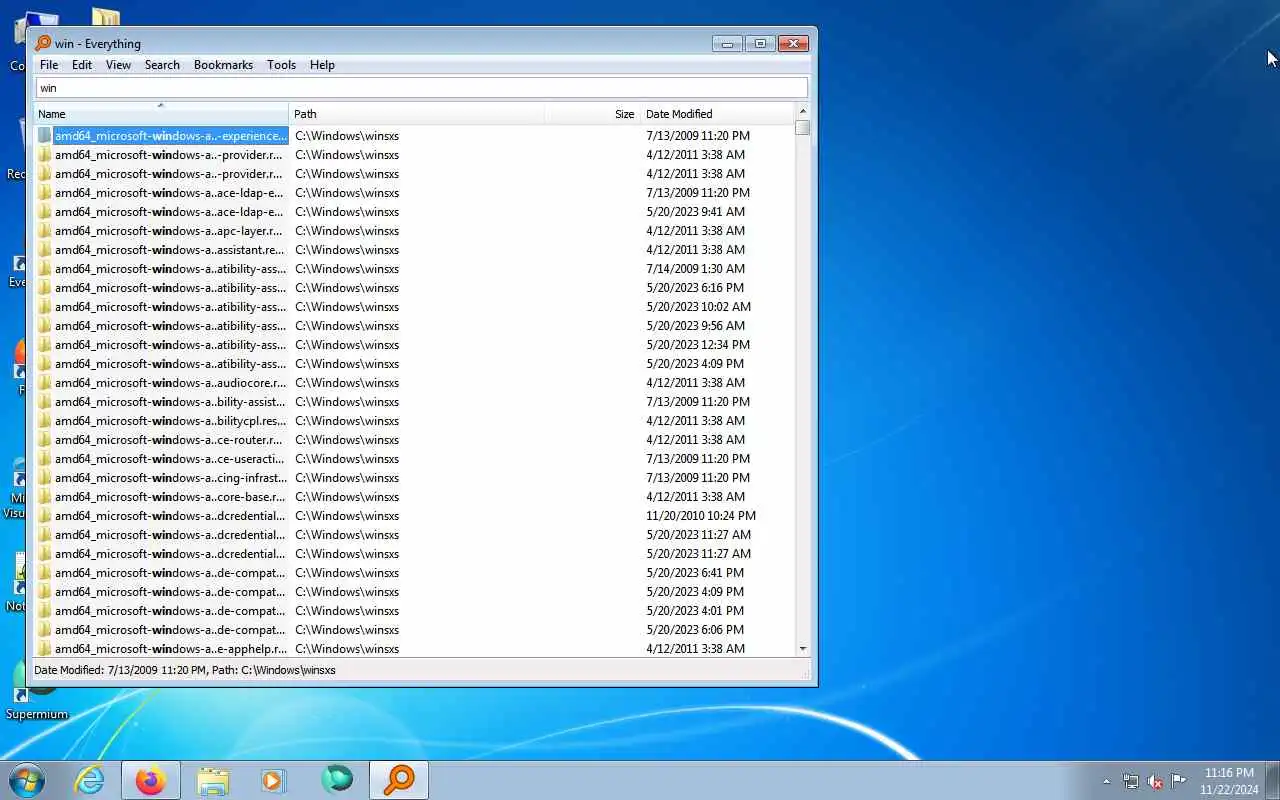
Task: Open the Action Center flag icon
Action: click(1179, 781)
